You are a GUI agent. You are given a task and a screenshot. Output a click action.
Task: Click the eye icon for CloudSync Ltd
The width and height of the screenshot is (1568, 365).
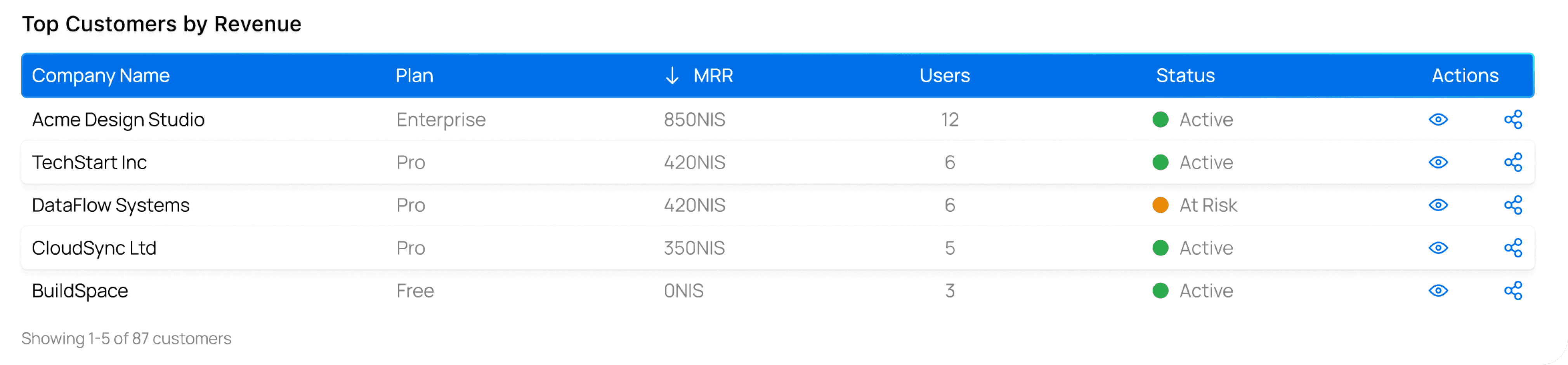[x=1438, y=247]
